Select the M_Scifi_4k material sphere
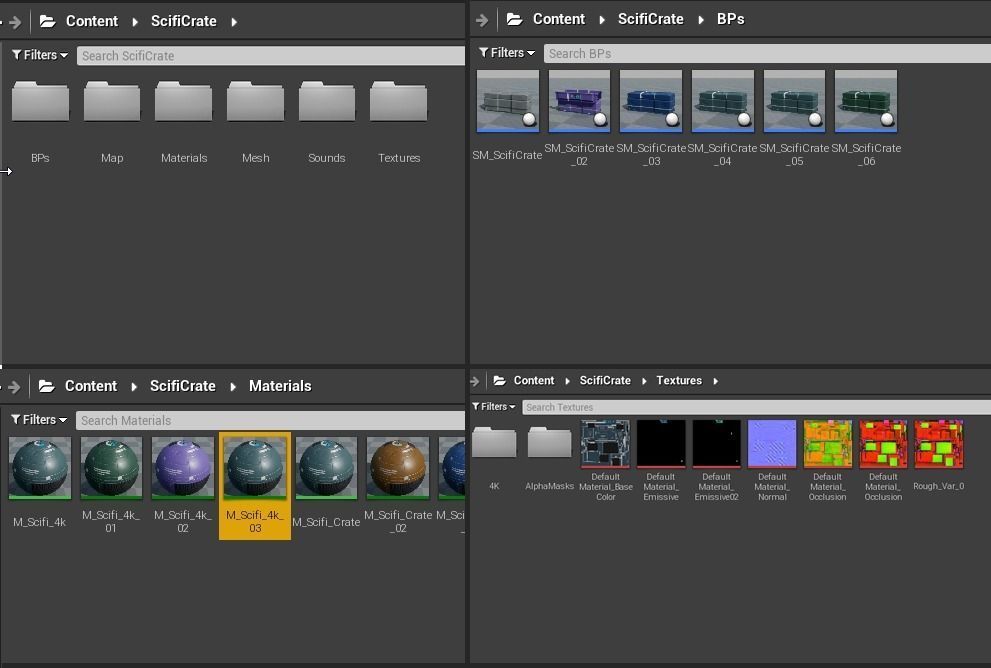The height and width of the screenshot is (668, 991). coord(40,468)
